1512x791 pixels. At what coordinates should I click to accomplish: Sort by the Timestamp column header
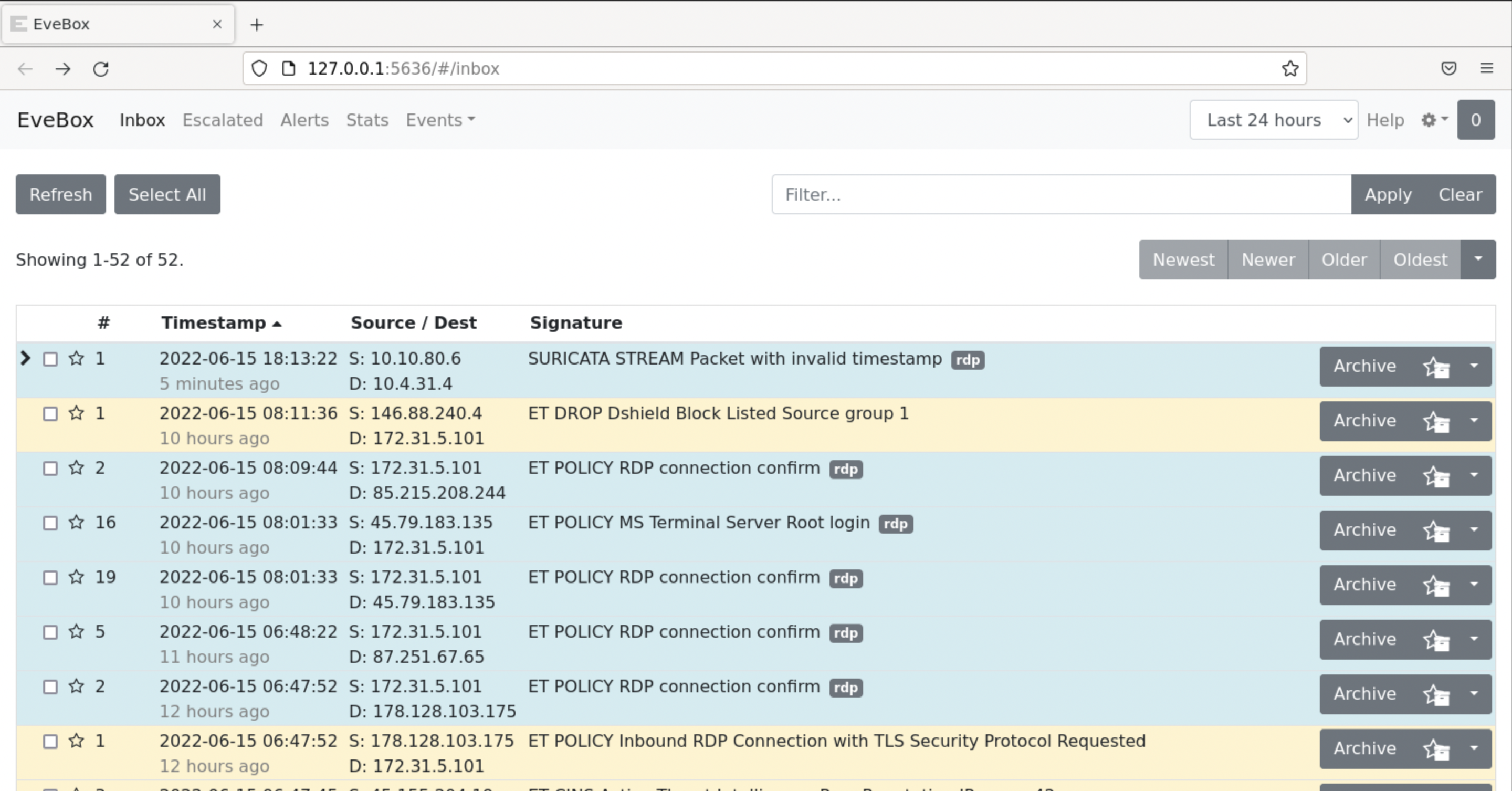[x=221, y=322]
